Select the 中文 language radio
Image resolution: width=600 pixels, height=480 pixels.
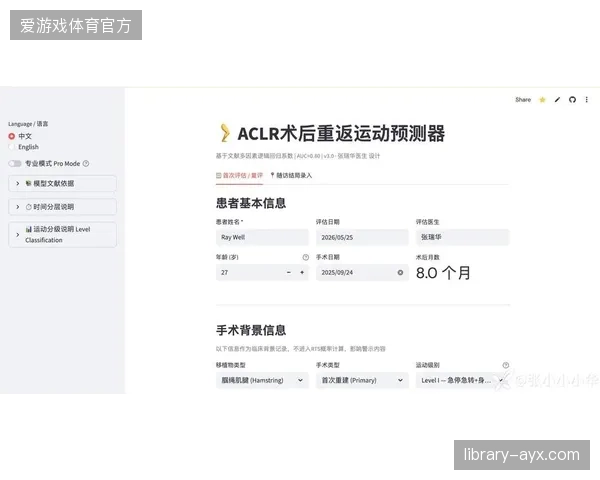click(11, 136)
